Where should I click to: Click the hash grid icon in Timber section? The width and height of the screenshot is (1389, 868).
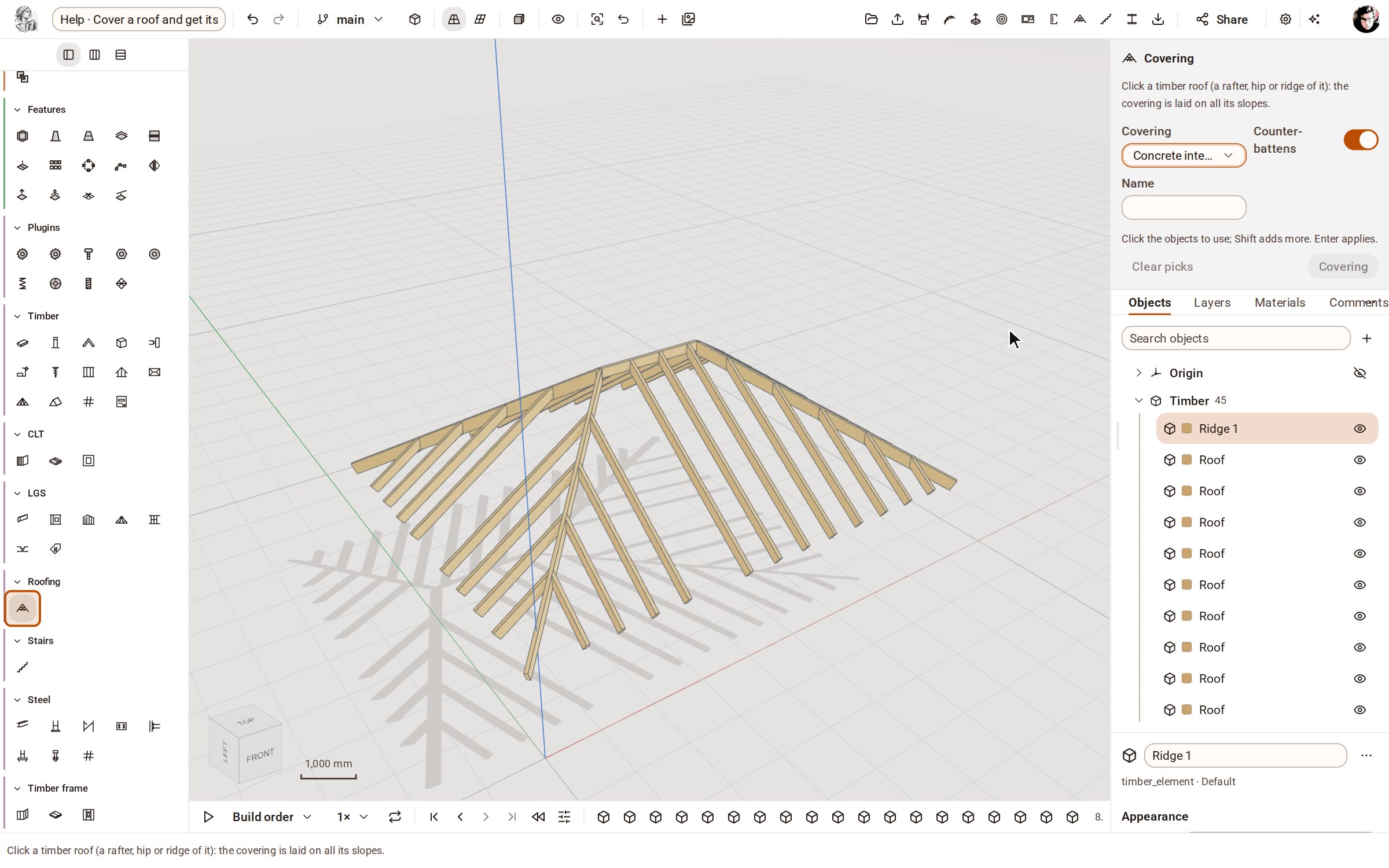pyautogui.click(x=89, y=402)
